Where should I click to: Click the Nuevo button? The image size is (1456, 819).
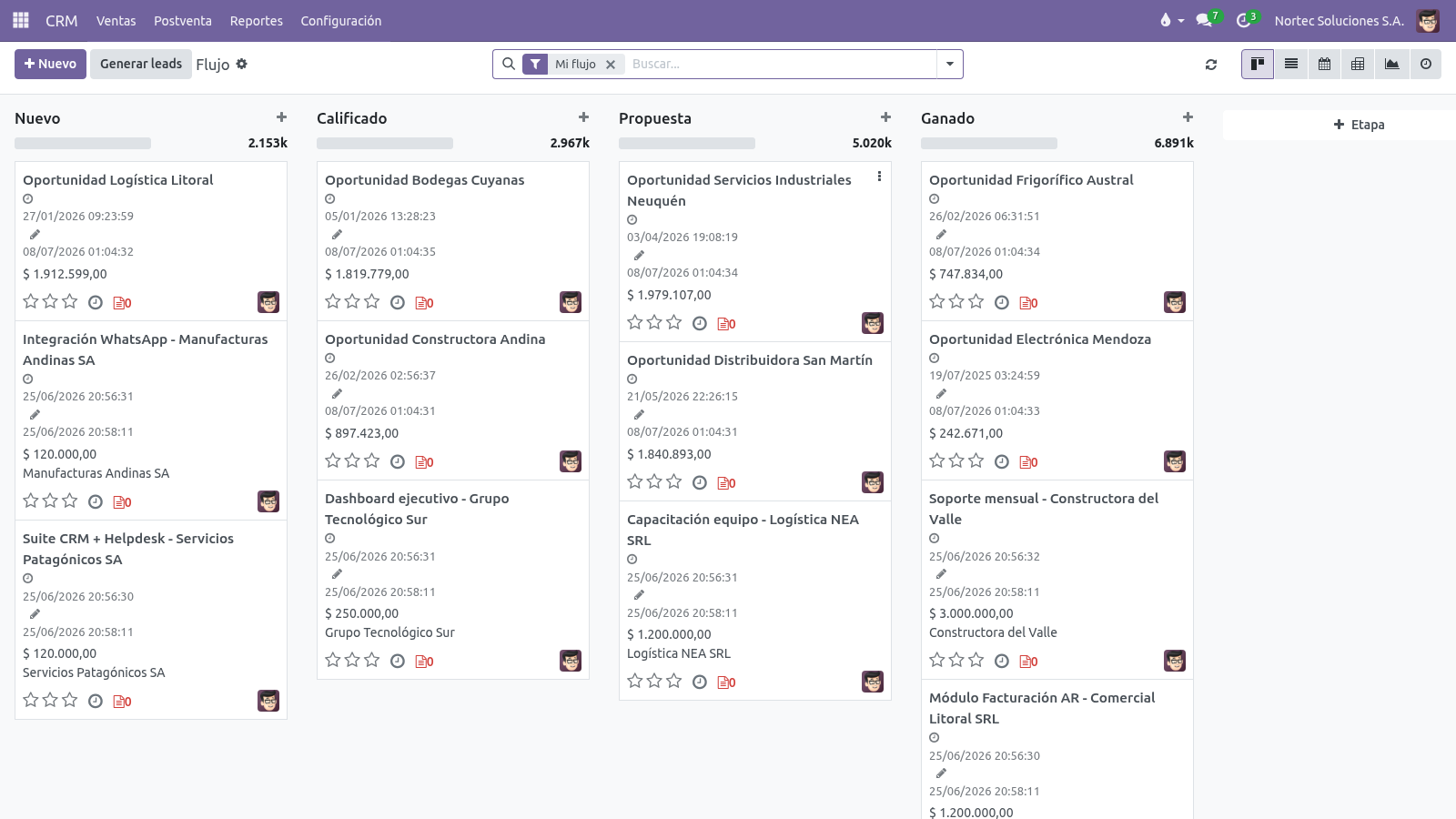pyautogui.click(x=51, y=64)
